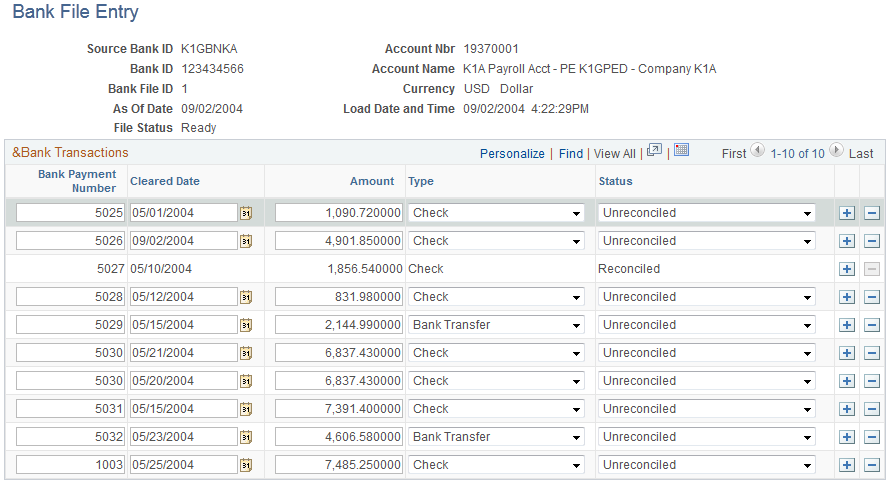The height and width of the screenshot is (483, 889).
Task: Click cleared date field 05/23/2004
Action: click(x=184, y=437)
